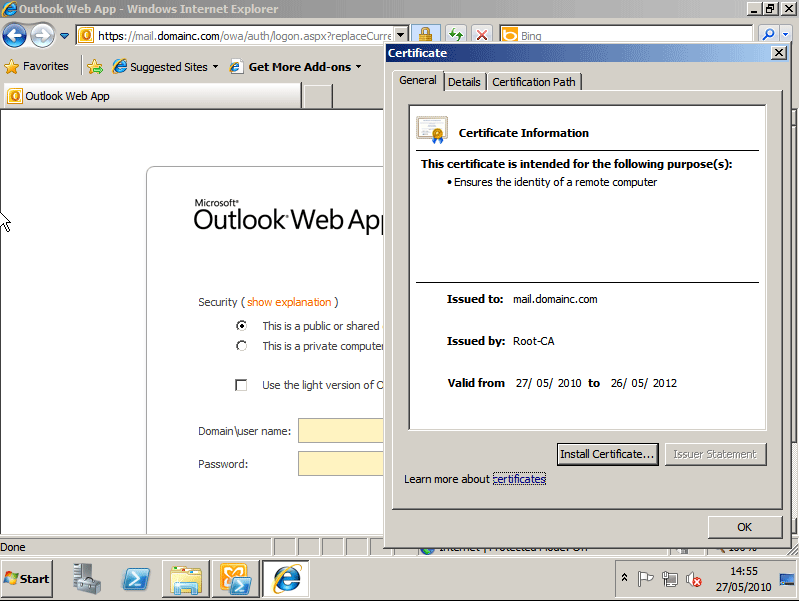Image resolution: width=799 pixels, height=601 pixels.
Task: Click the Install Certificate button
Action: [607, 454]
